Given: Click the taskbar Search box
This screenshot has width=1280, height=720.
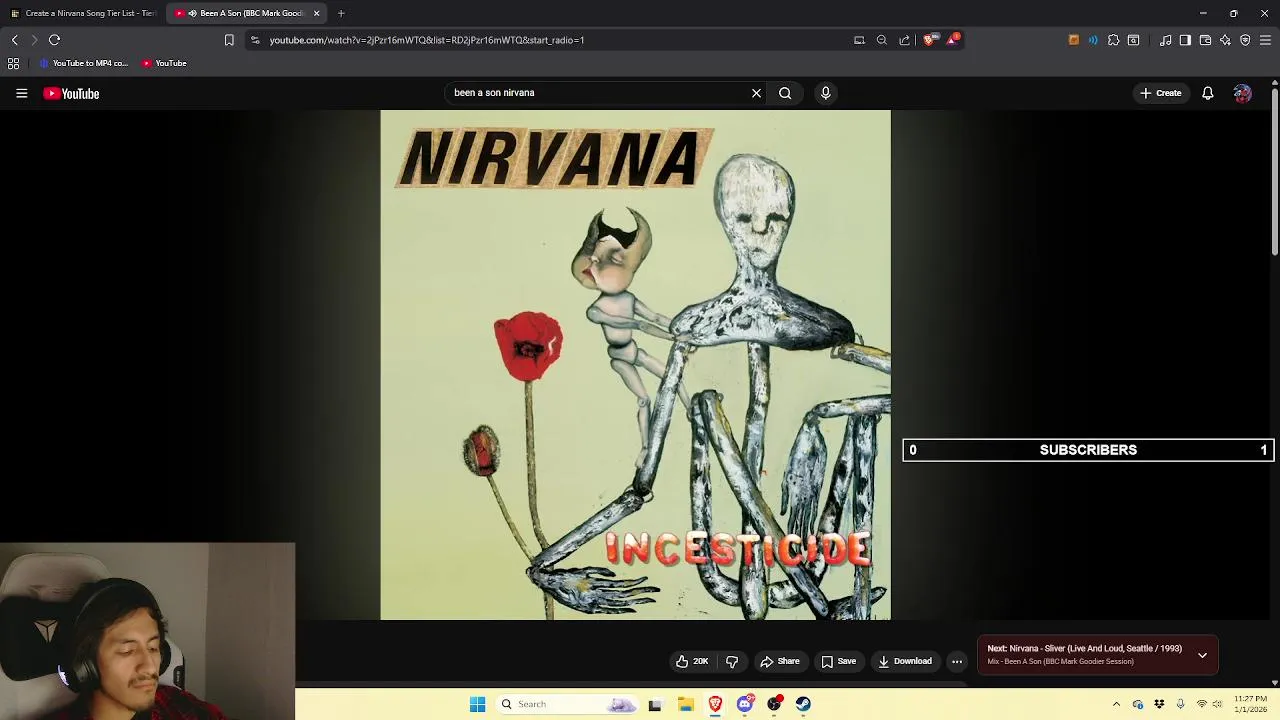Looking at the screenshot, I should coord(567,704).
